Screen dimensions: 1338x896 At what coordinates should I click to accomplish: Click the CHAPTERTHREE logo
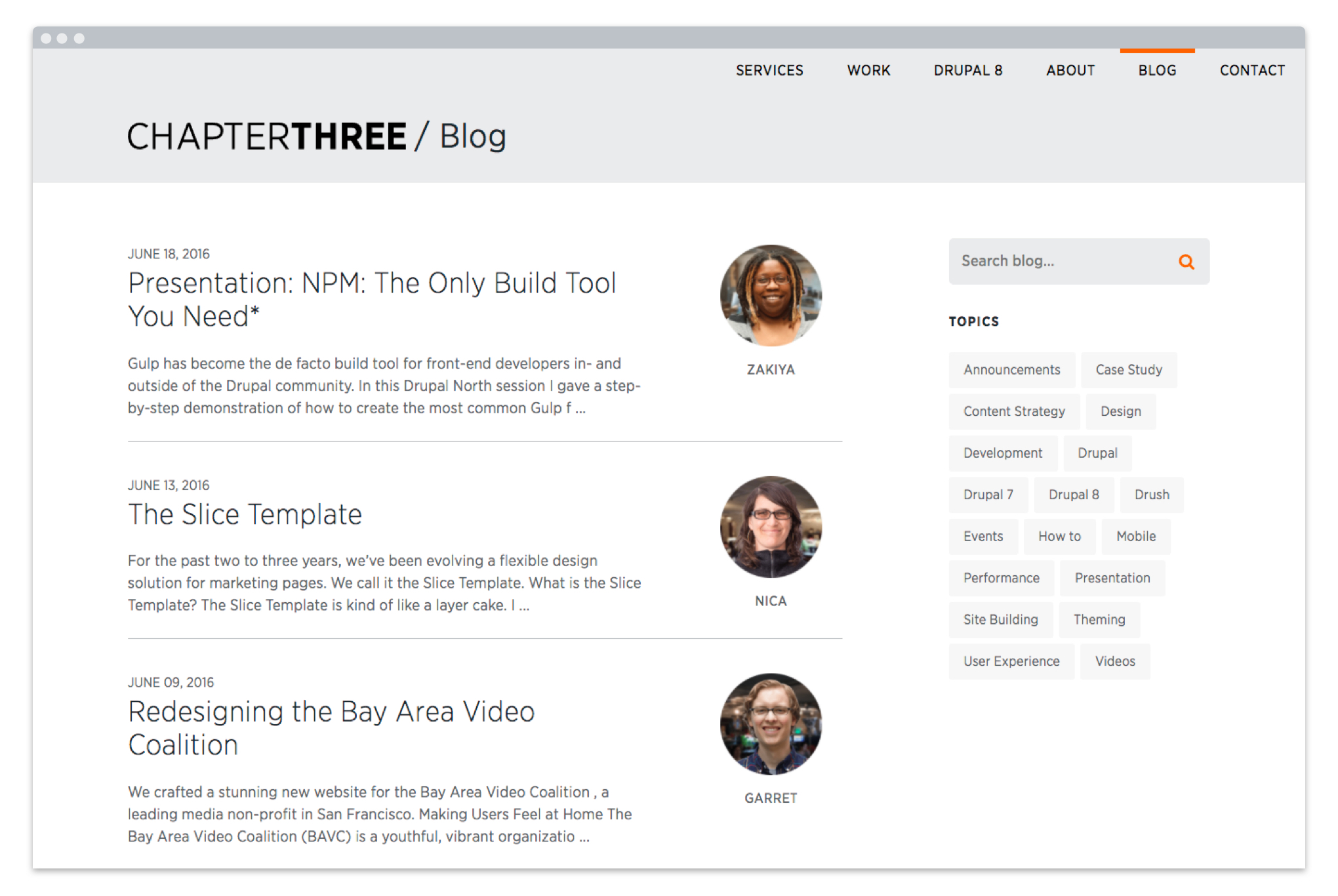pos(267,136)
